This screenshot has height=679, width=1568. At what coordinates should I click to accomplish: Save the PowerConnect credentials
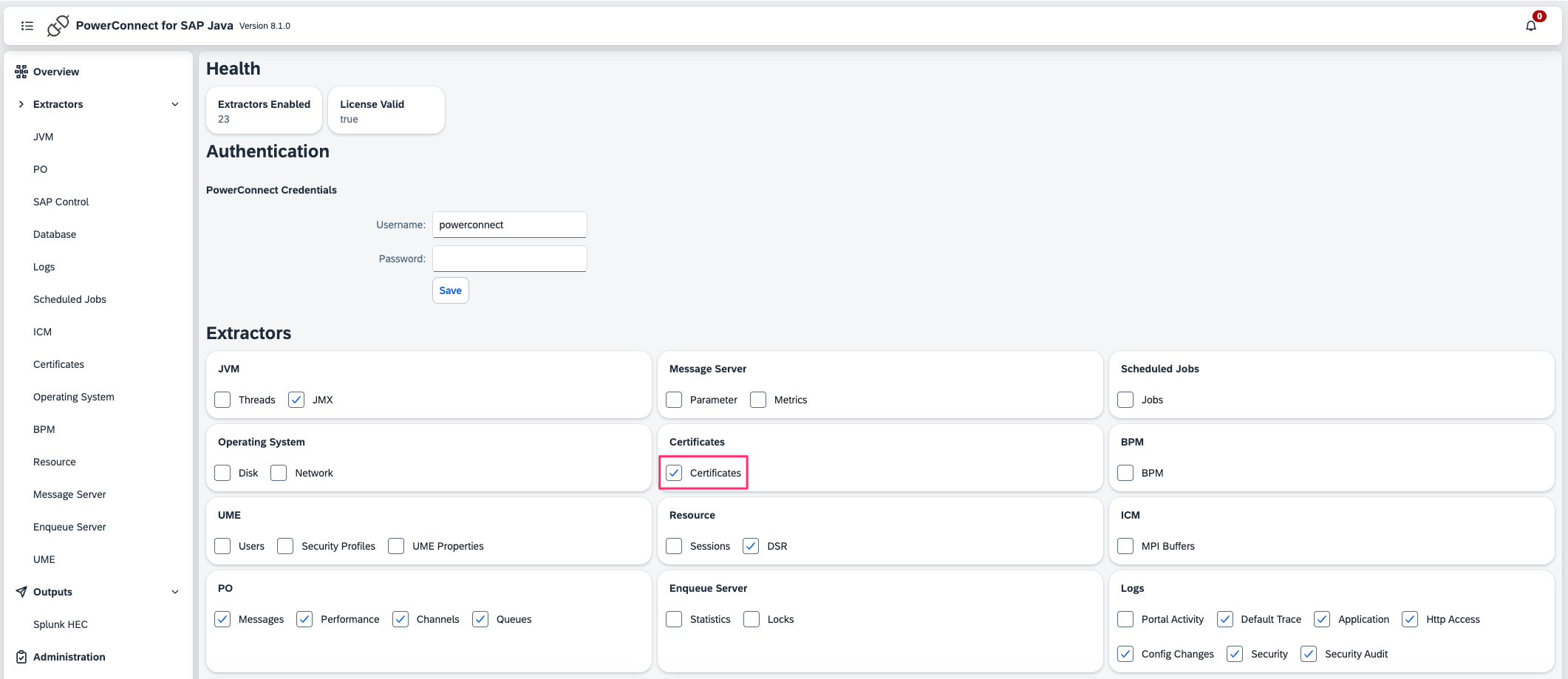[450, 290]
